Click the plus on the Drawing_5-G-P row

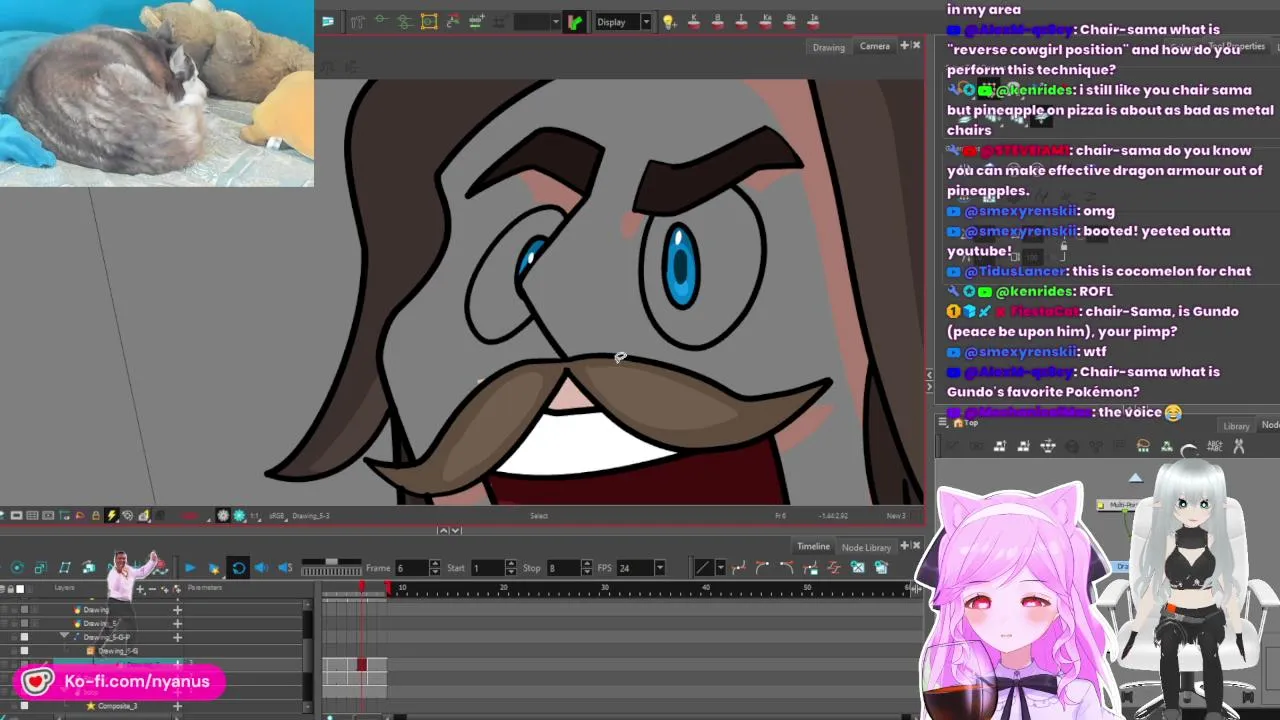[177, 637]
